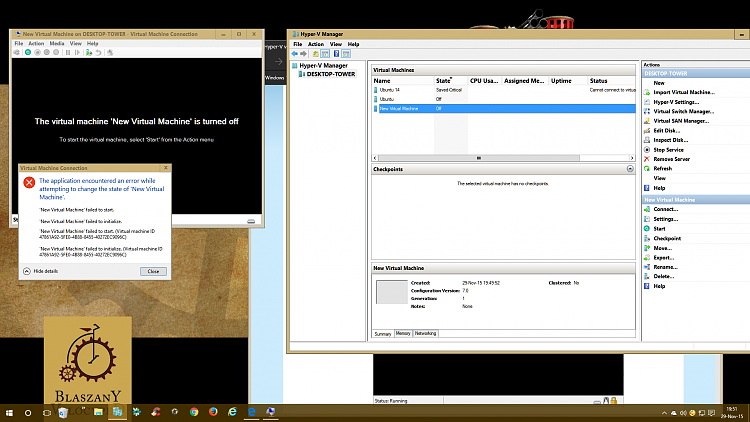Click the Turn Off icon in VM Connection toolbar
Image resolution: width=750 pixels, height=422 pixels.
(37, 53)
